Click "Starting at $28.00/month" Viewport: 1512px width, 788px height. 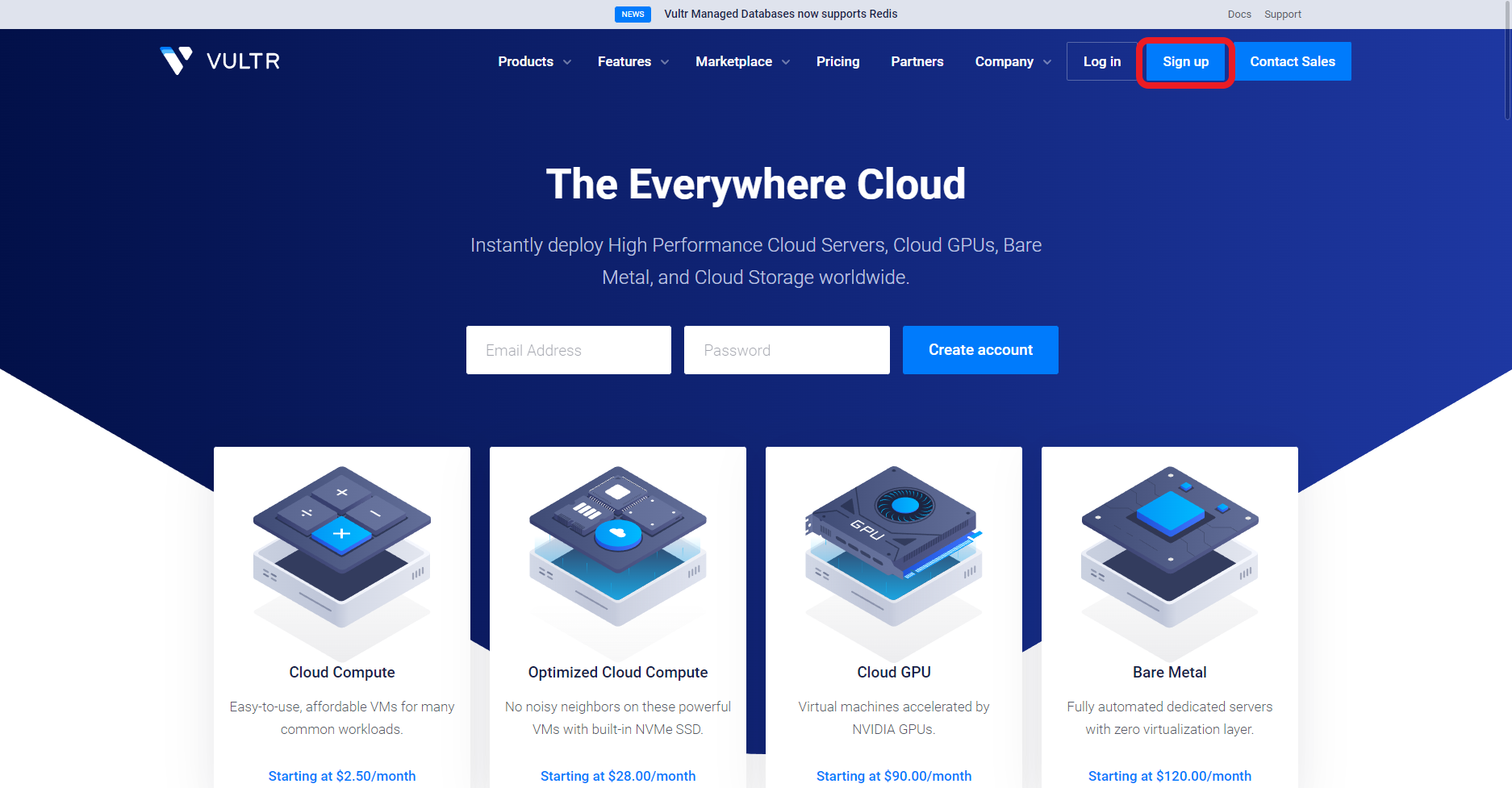click(618, 776)
